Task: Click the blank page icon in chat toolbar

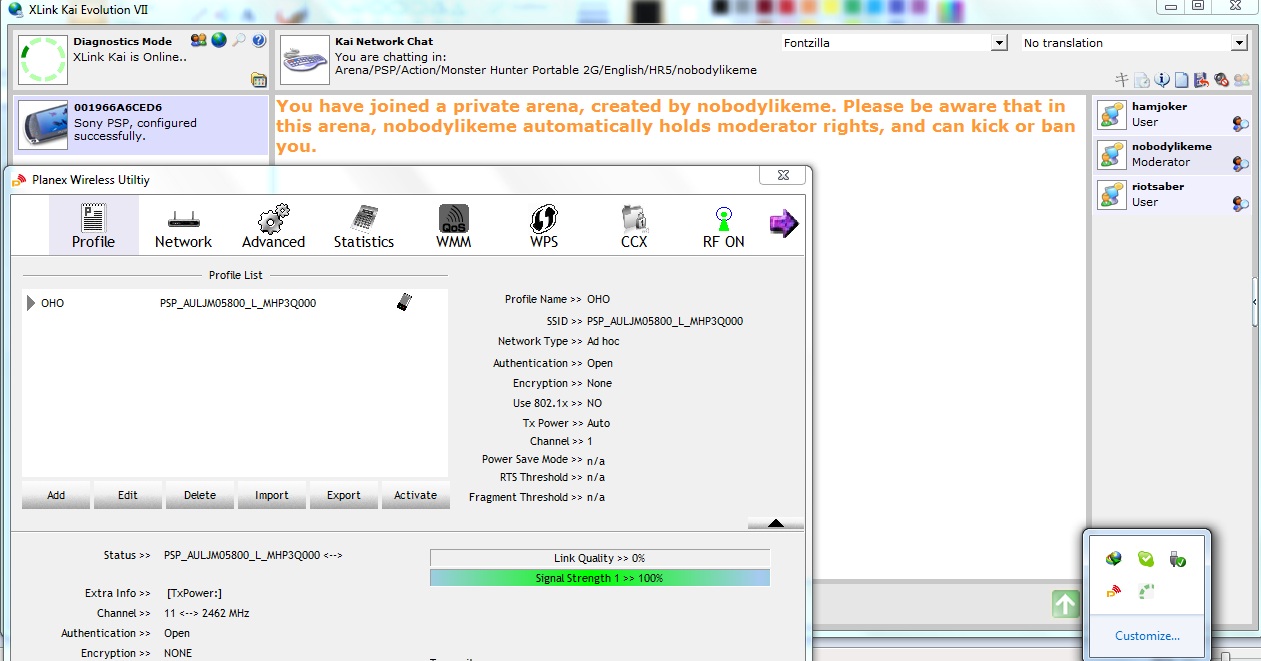Action: 1181,80
